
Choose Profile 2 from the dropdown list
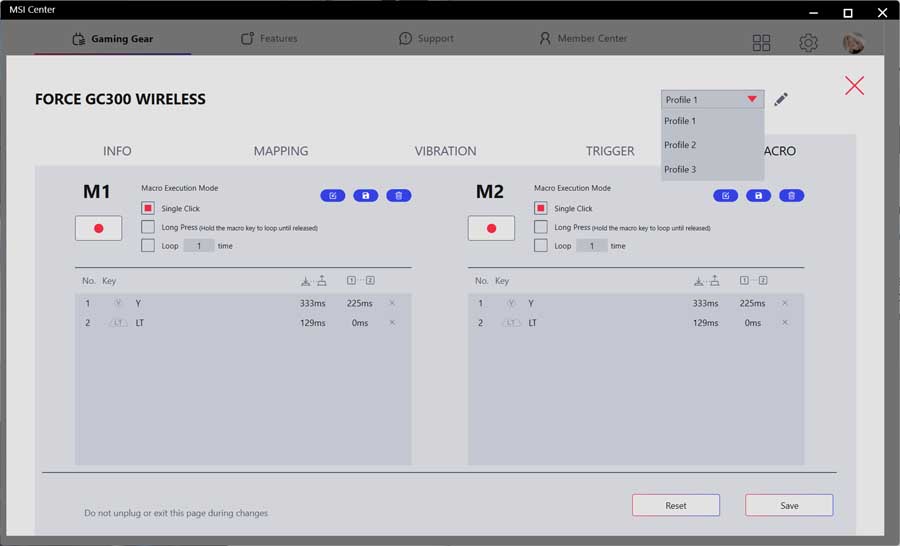coord(712,145)
